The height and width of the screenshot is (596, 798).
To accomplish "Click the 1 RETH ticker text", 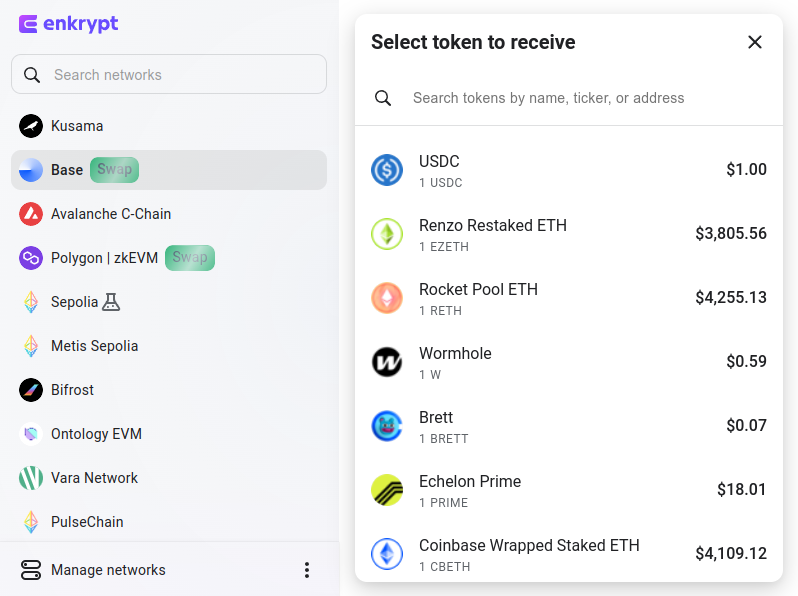I will (440, 311).
